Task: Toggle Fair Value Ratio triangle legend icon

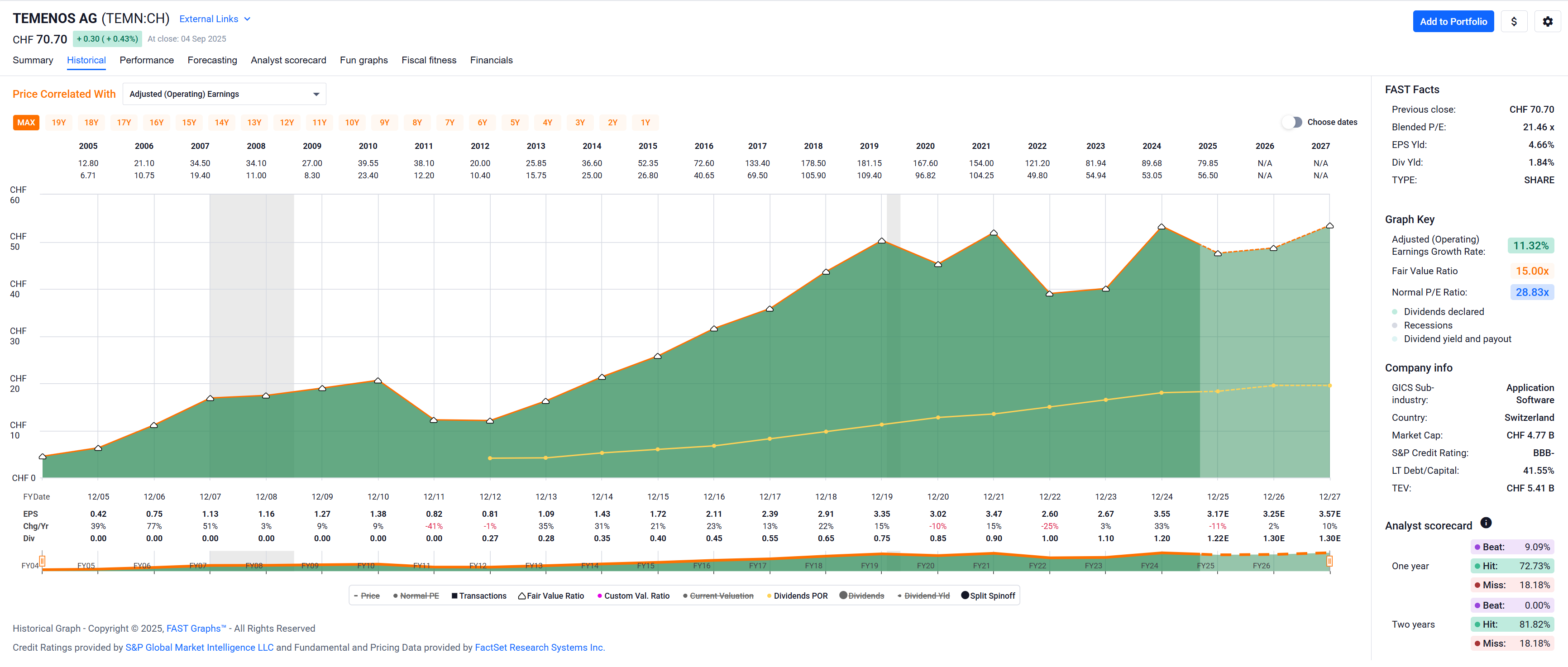Action: point(521,596)
